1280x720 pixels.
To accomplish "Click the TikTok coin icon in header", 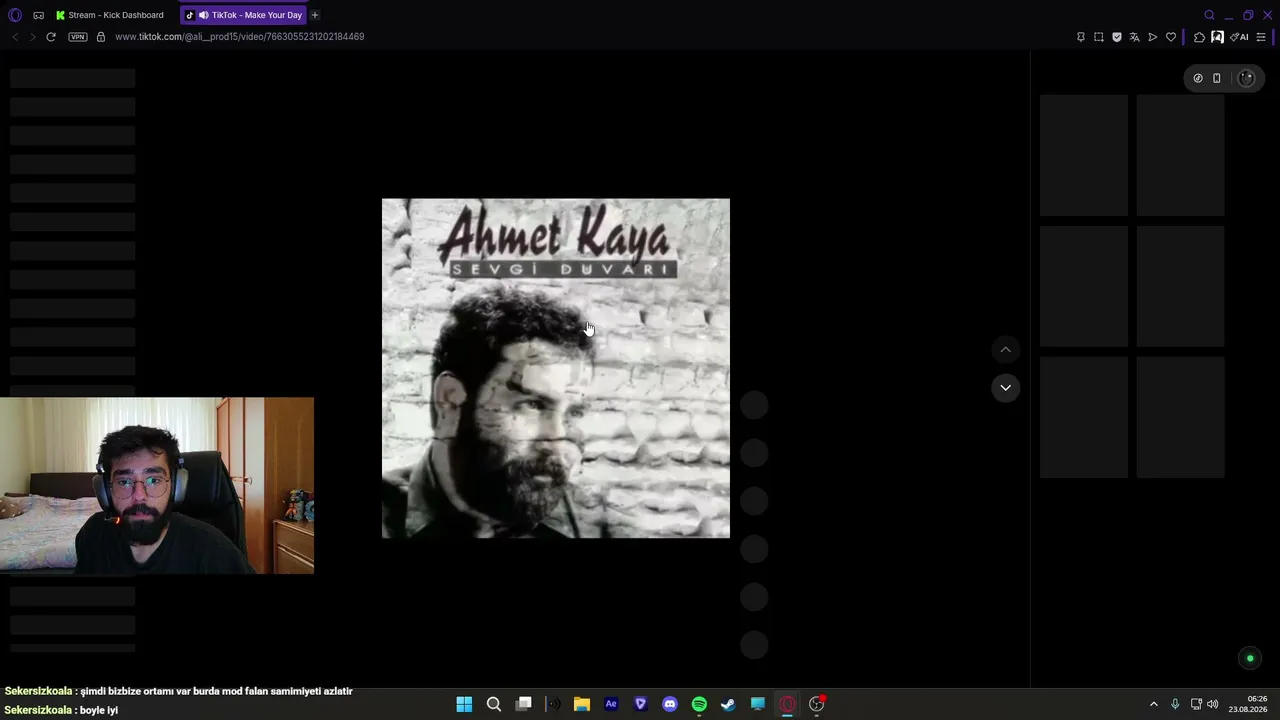I will 1198,78.
